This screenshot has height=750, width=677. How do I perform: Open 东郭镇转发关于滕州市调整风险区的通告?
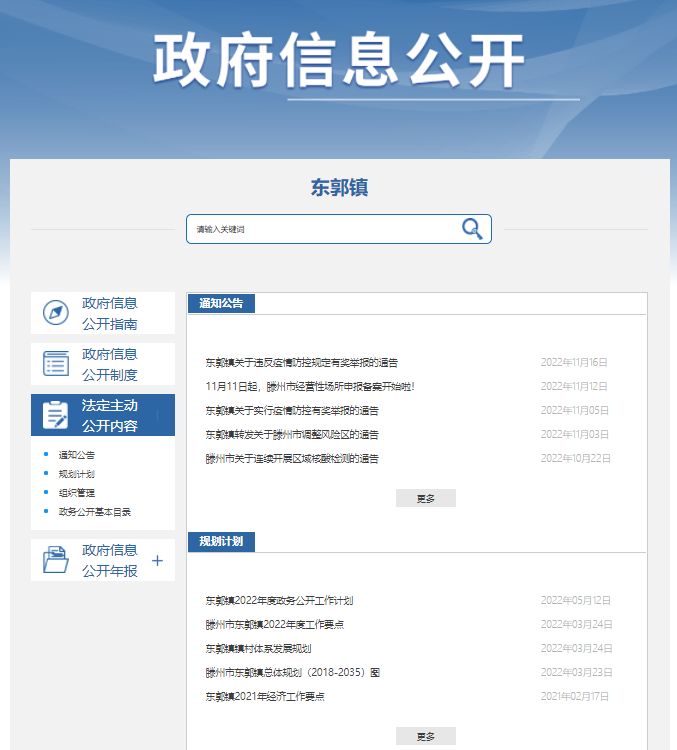point(292,435)
